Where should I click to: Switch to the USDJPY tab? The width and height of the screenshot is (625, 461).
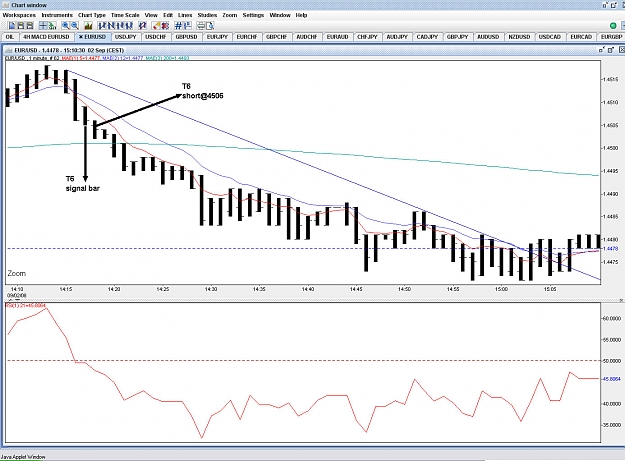pos(126,37)
